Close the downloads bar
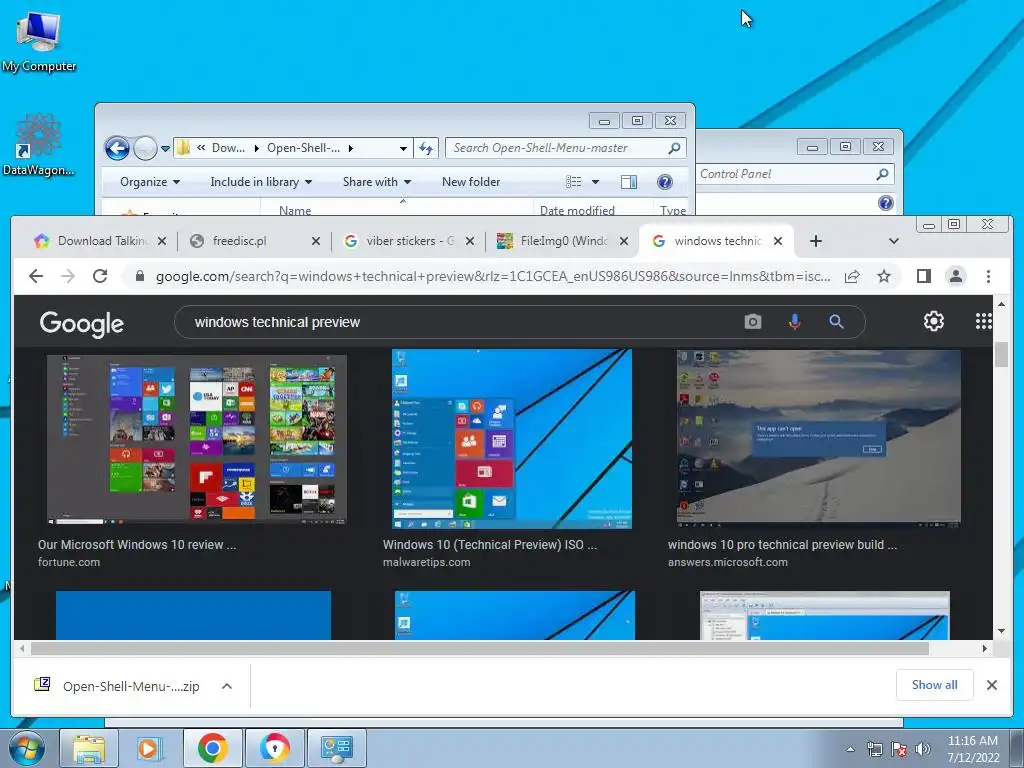This screenshot has height=768, width=1024. click(991, 685)
